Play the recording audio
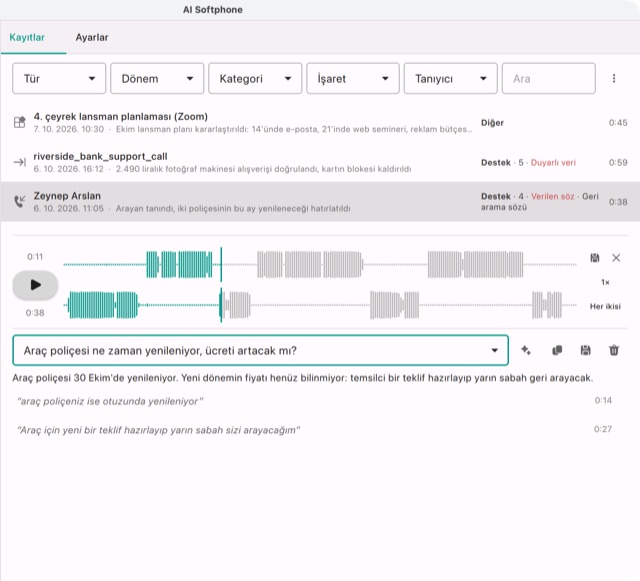This screenshot has width=640, height=581. pos(36,285)
